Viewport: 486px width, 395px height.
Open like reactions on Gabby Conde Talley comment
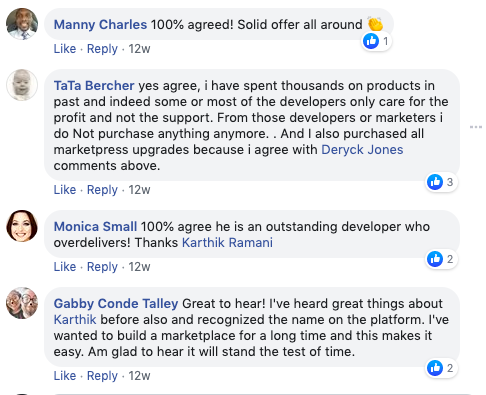[442, 368]
